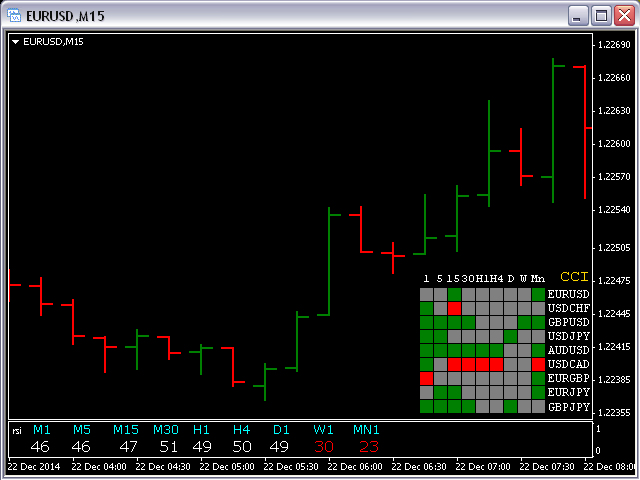This screenshot has height=480, width=640.
Task: Click the red RSI value 23 under MN1
Action: pyautogui.click(x=369, y=447)
